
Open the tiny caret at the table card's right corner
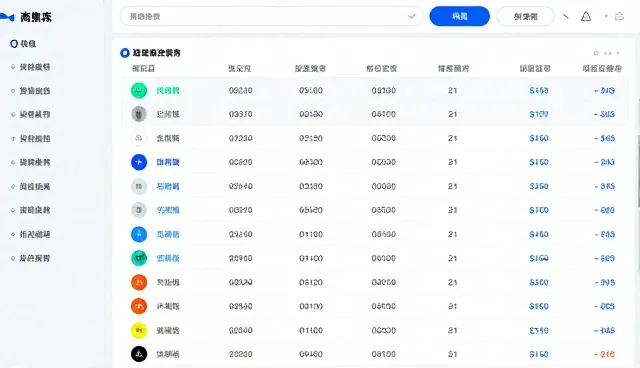[x=618, y=53]
